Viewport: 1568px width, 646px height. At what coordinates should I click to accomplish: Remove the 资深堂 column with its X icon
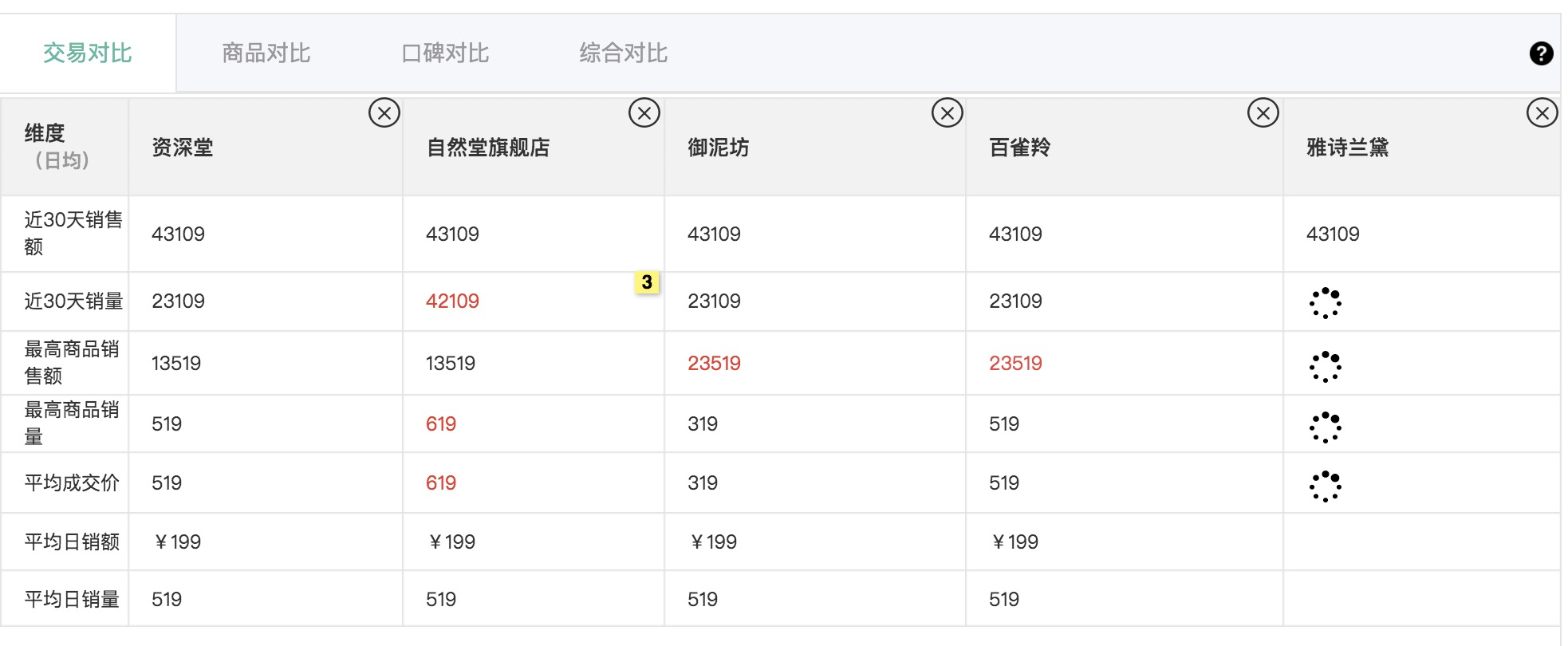384,113
